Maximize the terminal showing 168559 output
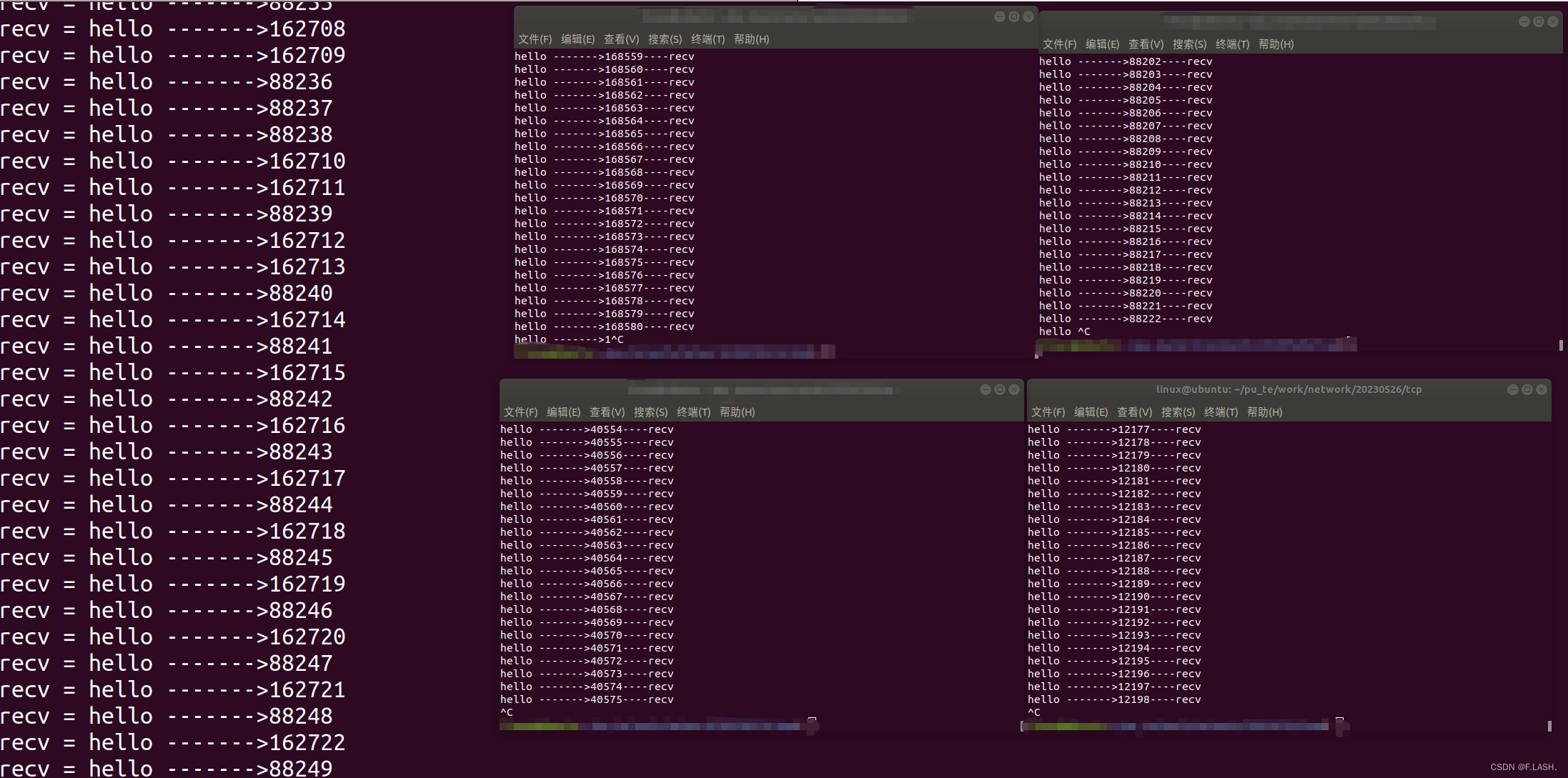Screen dimensions: 1568x778 (x=1013, y=16)
